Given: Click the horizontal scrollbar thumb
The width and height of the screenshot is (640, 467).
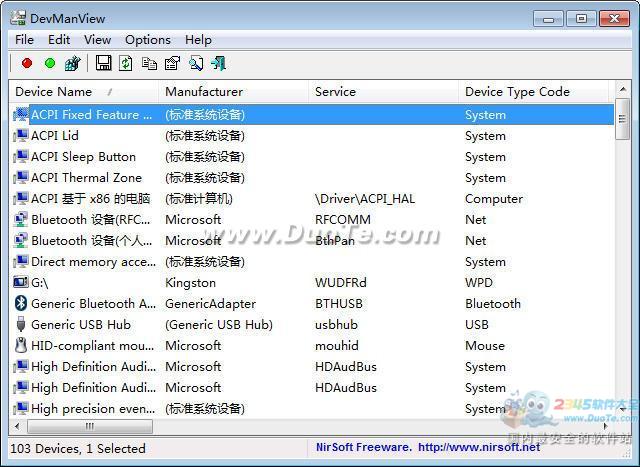Looking at the screenshot, I should click(x=90, y=426).
